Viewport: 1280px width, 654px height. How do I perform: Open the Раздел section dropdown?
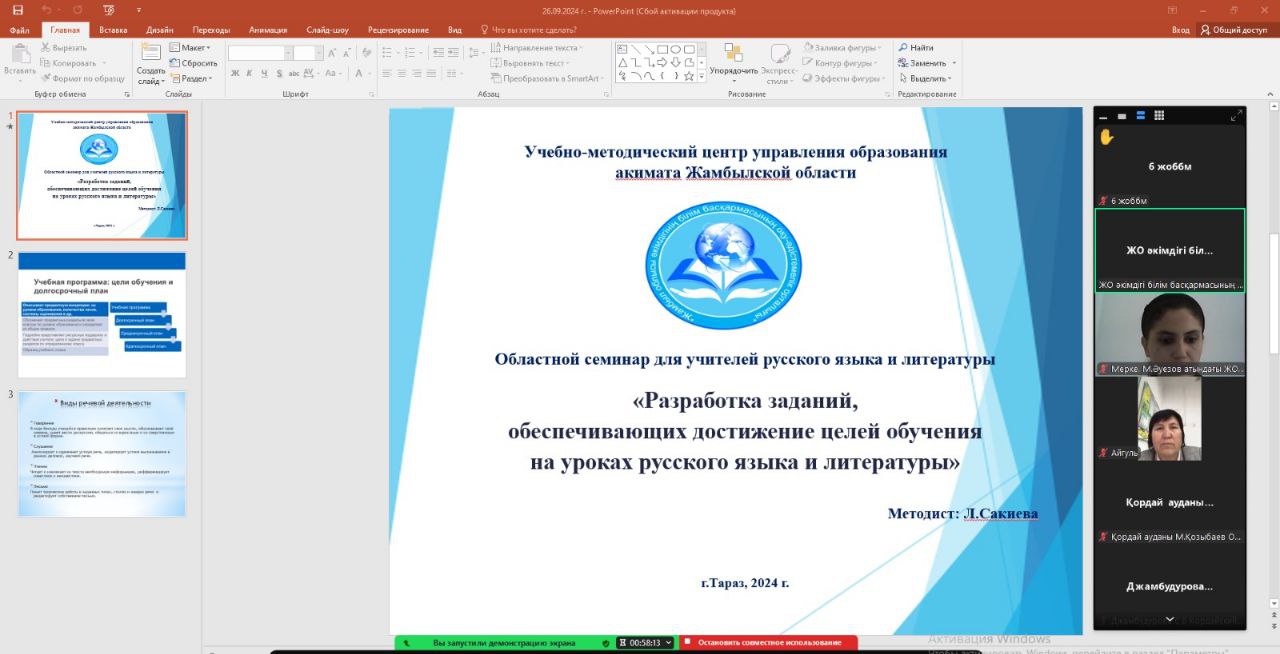[192, 78]
